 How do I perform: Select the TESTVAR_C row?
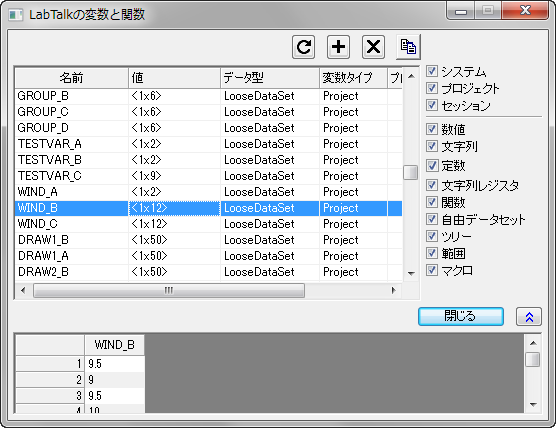[208, 176]
